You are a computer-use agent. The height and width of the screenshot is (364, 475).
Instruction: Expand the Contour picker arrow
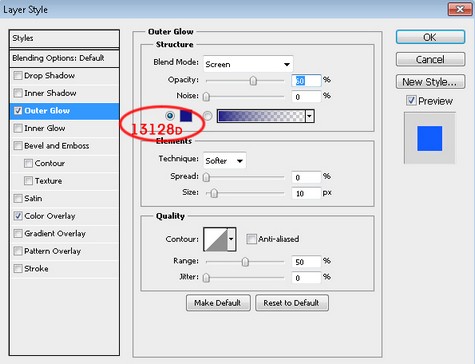tap(231, 239)
